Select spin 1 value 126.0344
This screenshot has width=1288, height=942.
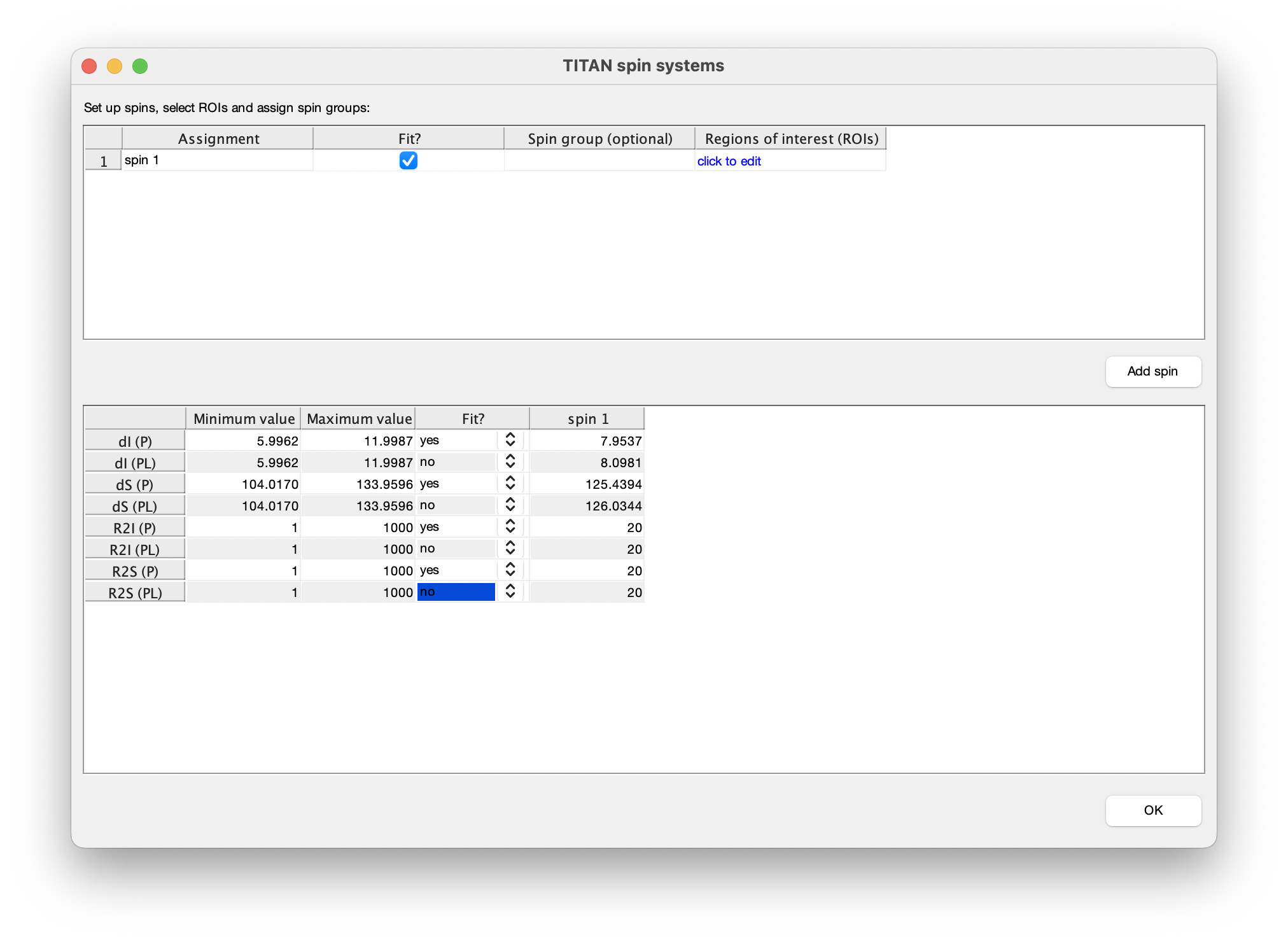point(587,506)
